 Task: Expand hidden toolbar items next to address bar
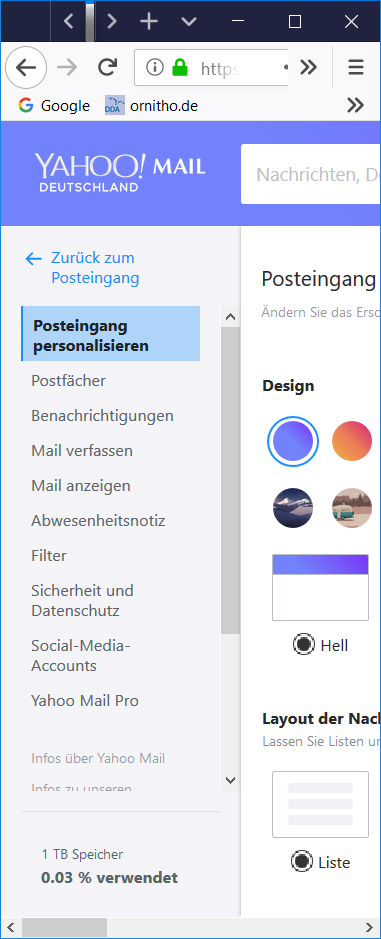tap(308, 68)
